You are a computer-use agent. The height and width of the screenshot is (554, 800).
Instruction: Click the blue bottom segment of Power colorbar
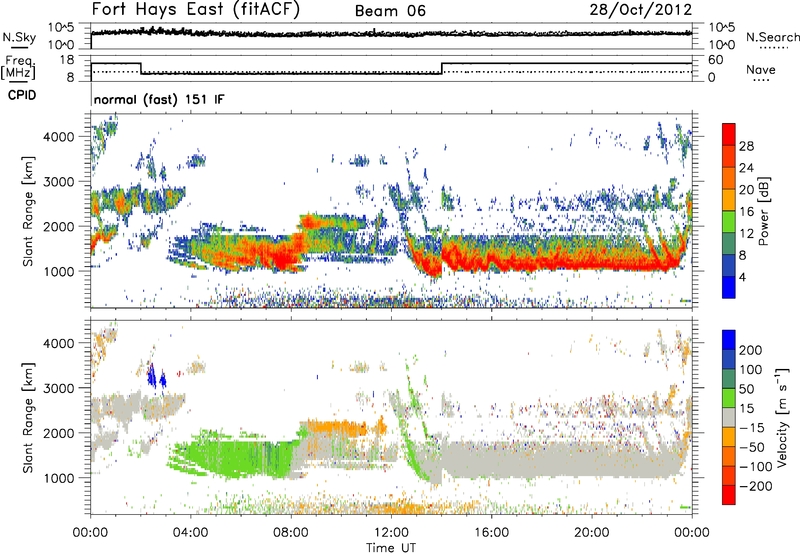(x=729, y=287)
